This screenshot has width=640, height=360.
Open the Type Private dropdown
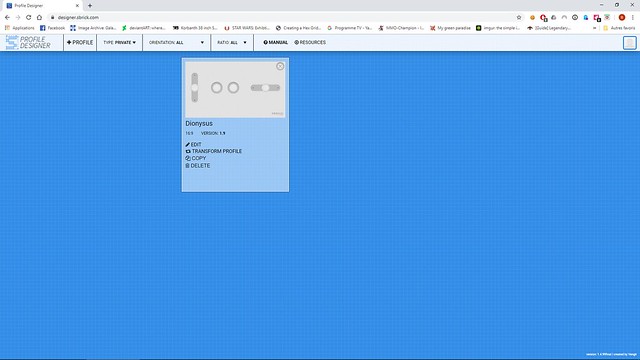pos(120,42)
